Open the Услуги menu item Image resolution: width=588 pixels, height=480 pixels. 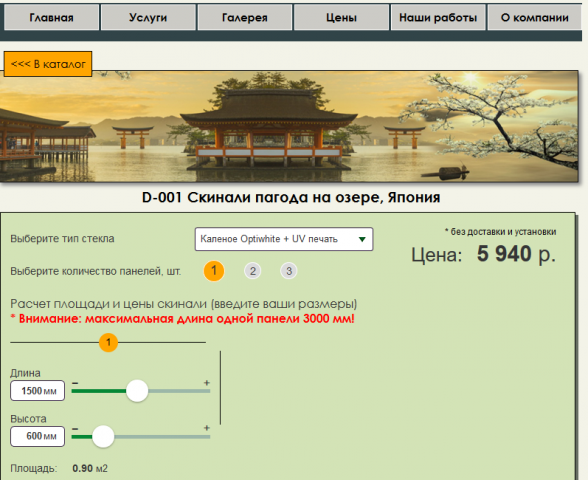pyautogui.click(x=148, y=17)
